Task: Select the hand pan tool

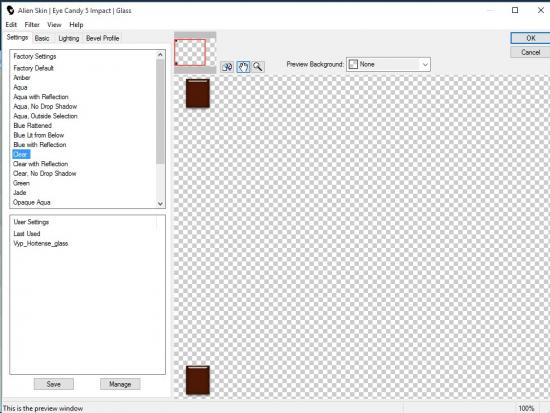Action: click(x=243, y=67)
